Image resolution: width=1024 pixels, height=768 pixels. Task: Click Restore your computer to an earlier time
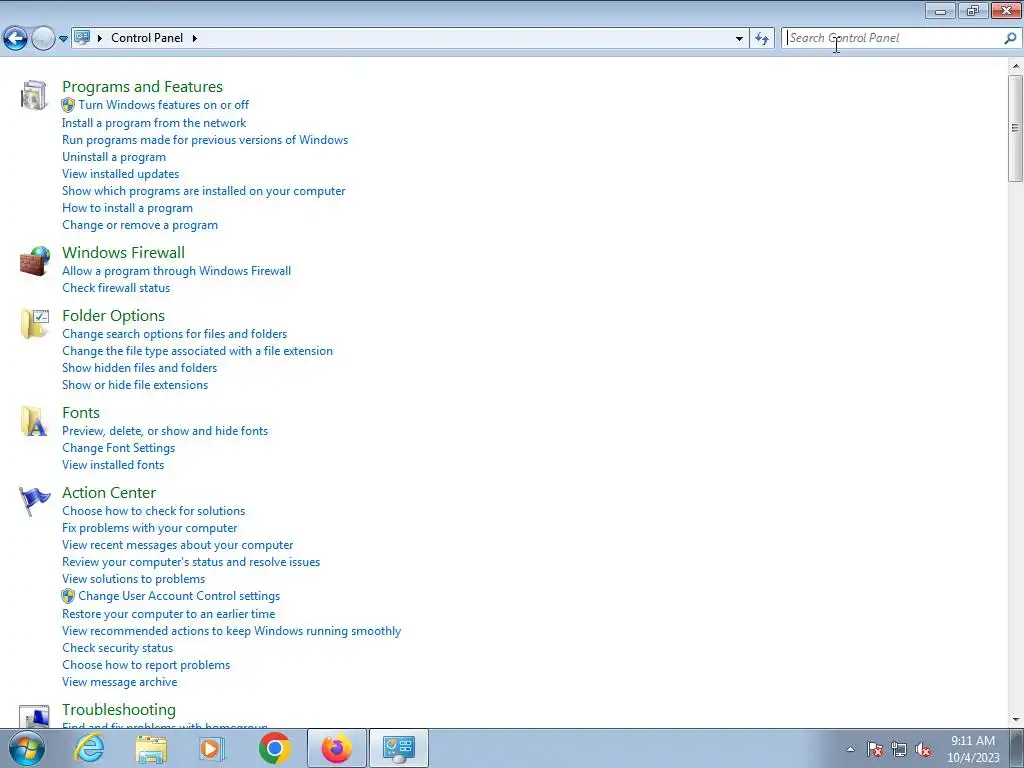(168, 614)
